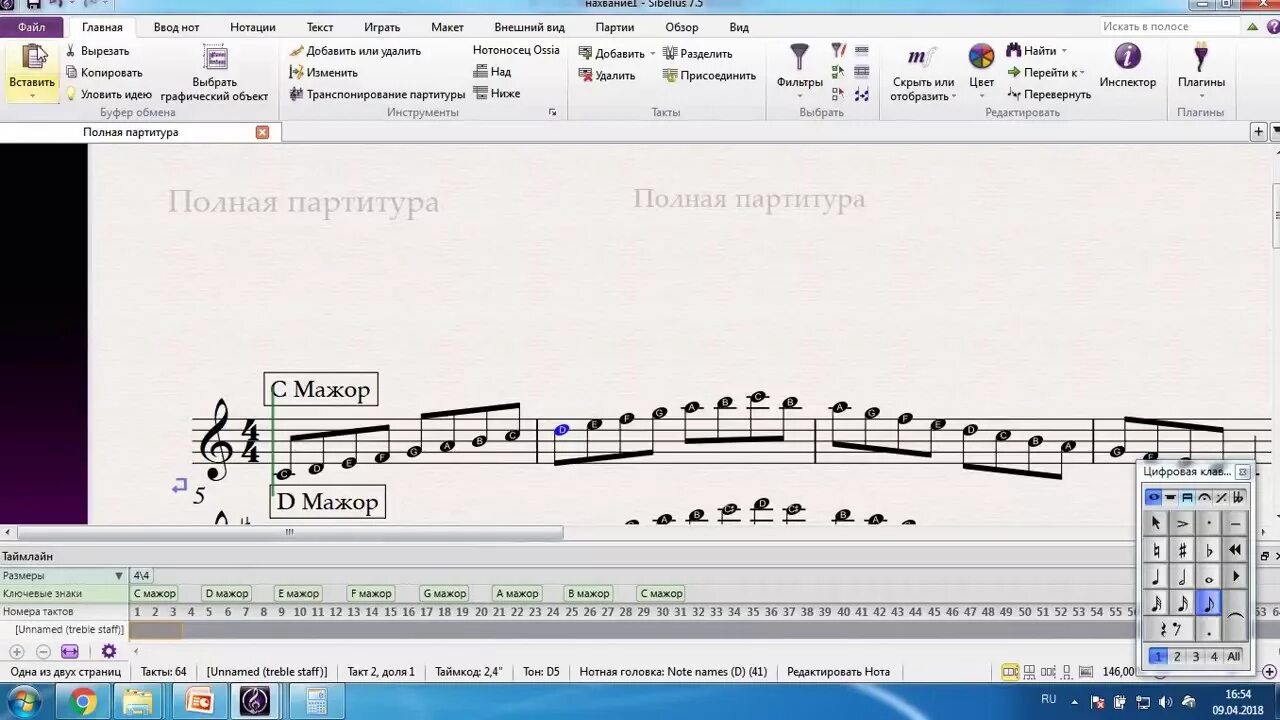Toggle the sixteenth note on keypad
This screenshot has height=720, width=1280.
point(1182,603)
